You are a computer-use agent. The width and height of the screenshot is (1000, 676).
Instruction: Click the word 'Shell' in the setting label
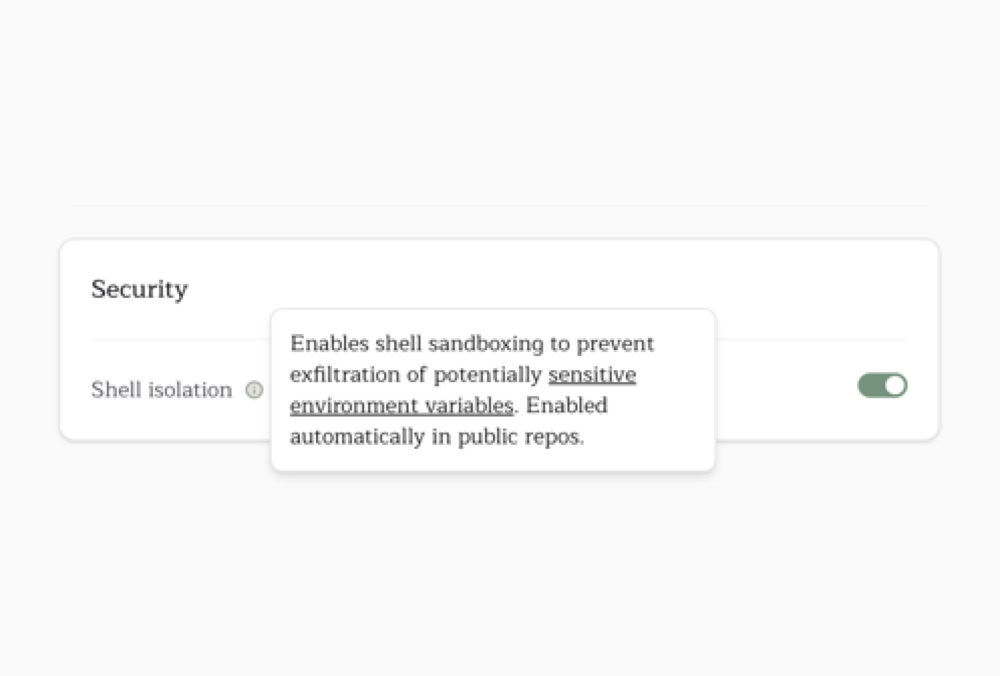tap(116, 390)
